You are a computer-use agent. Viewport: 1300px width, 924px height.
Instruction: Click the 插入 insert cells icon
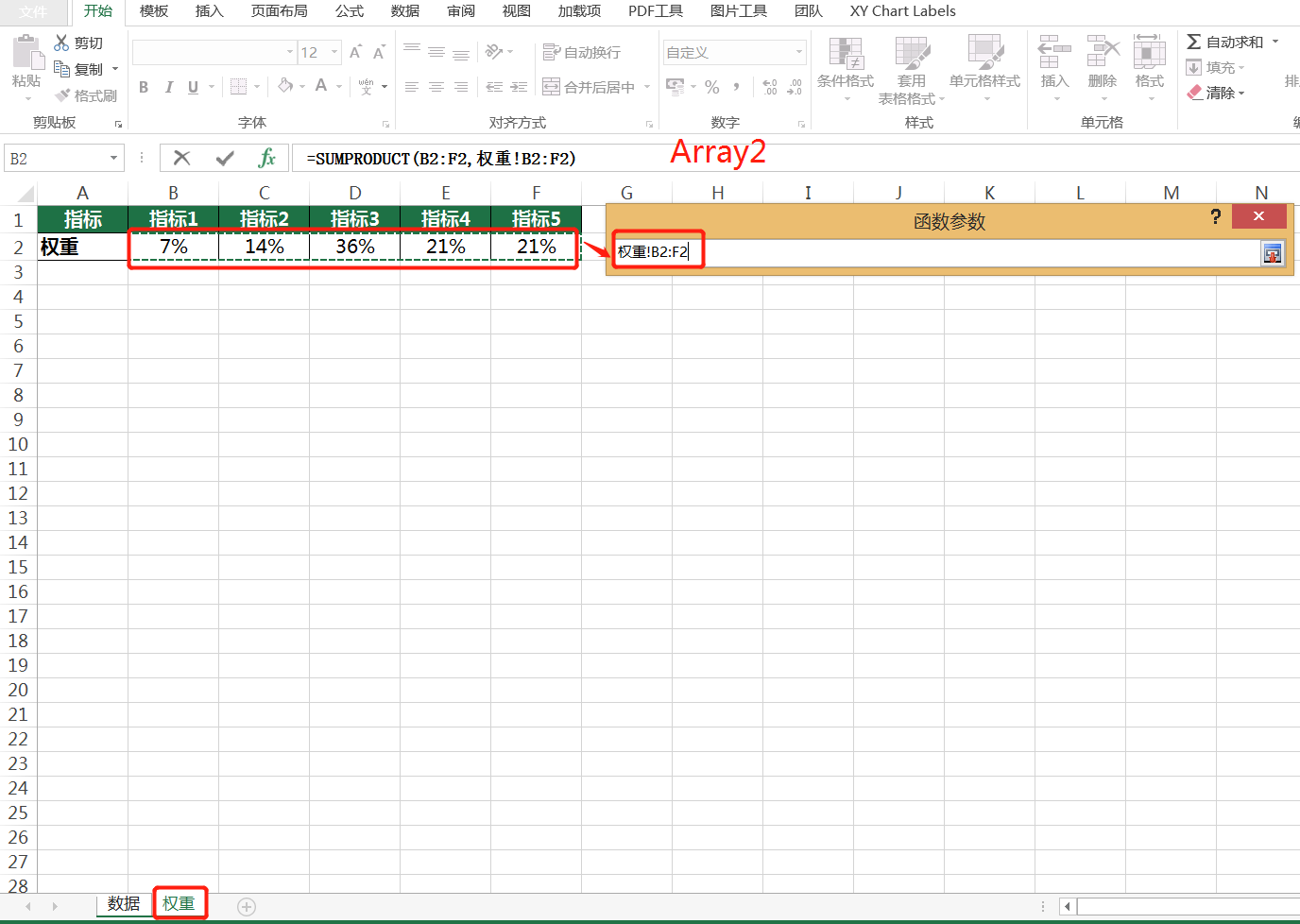click(x=1054, y=53)
